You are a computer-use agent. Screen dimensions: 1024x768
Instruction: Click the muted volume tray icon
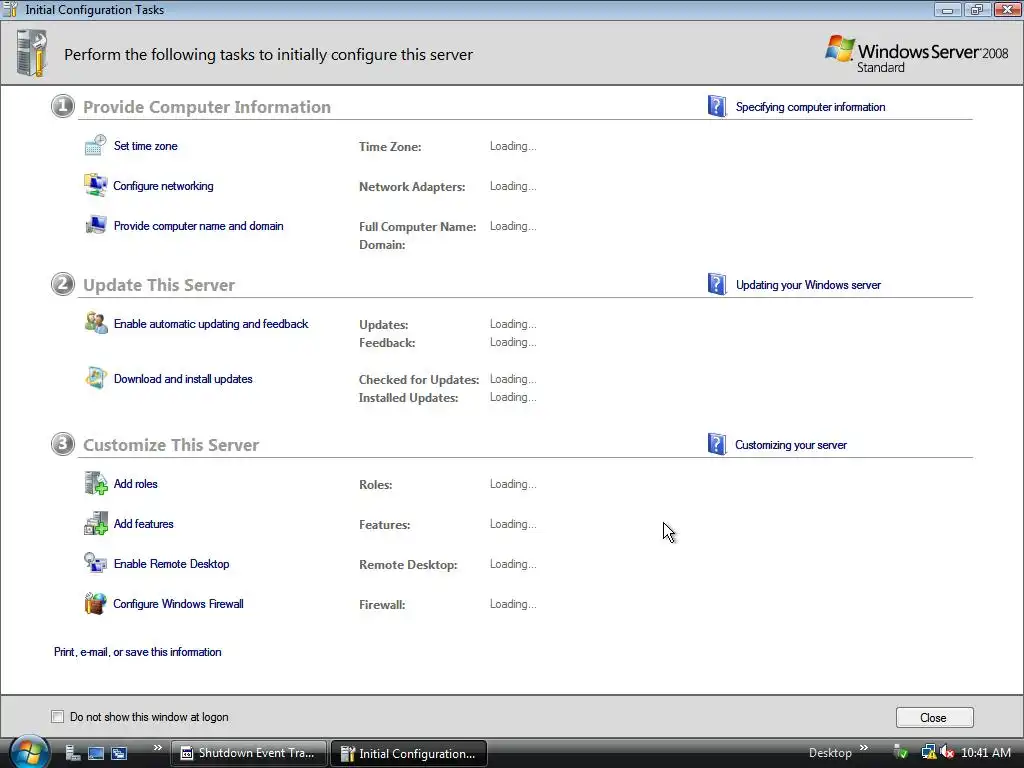947,752
